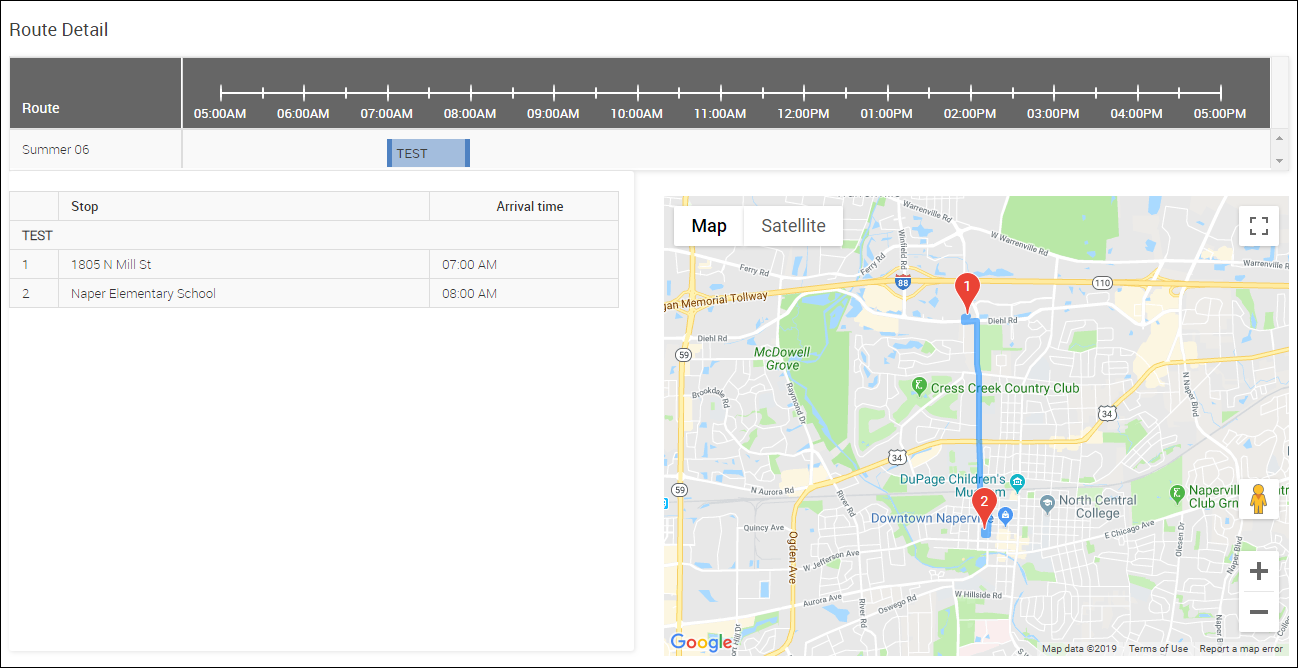Screen dimensions: 1298x668
Task: Switch to Satellite view tab
Action: pos(793,226)
